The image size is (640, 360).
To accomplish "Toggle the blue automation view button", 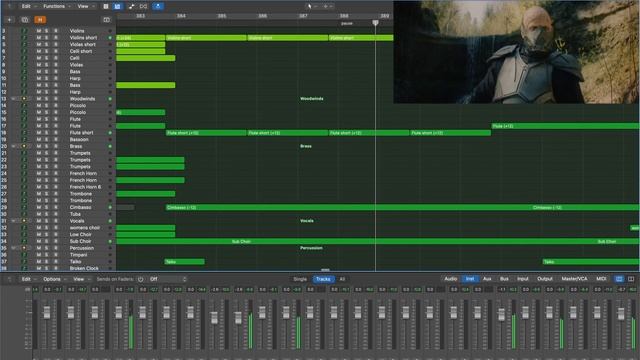I will point(117,6).
